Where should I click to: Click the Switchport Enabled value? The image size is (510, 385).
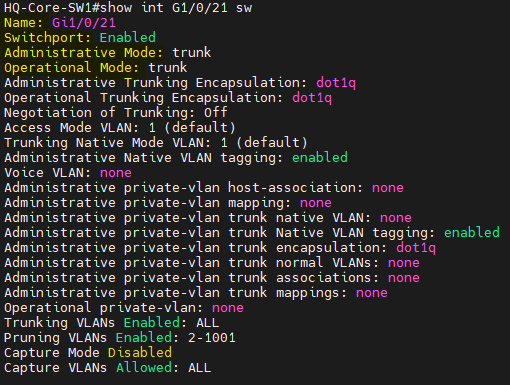pos(128,38)
